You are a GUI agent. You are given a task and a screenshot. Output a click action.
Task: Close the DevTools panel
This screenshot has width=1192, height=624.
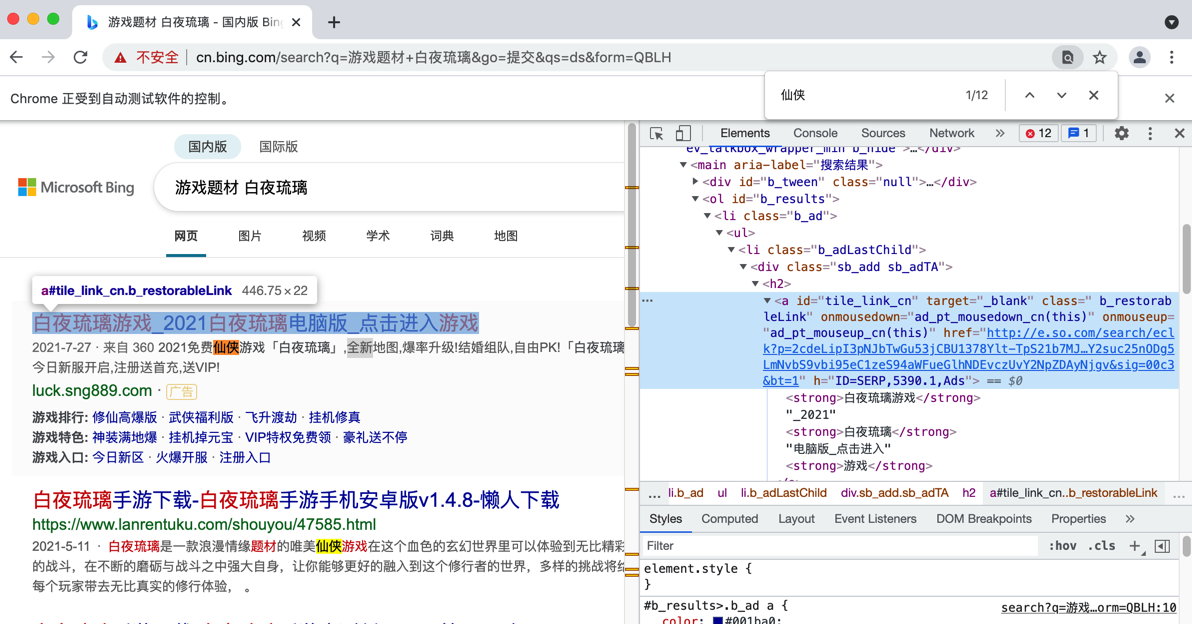[1179, 133]
